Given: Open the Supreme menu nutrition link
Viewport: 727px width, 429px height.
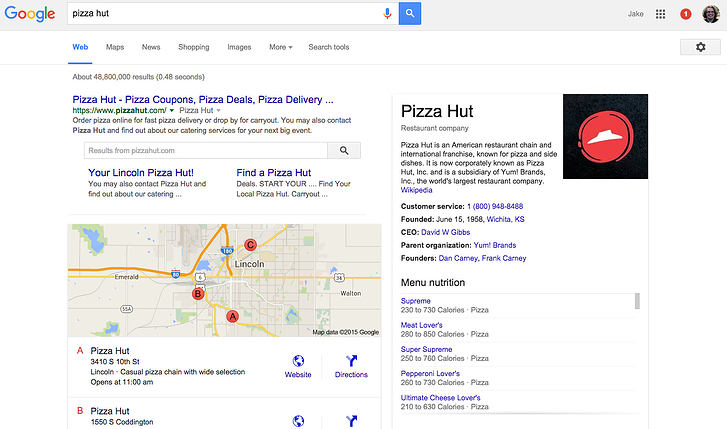Looking at the screenshot, I should click(415, 301).
